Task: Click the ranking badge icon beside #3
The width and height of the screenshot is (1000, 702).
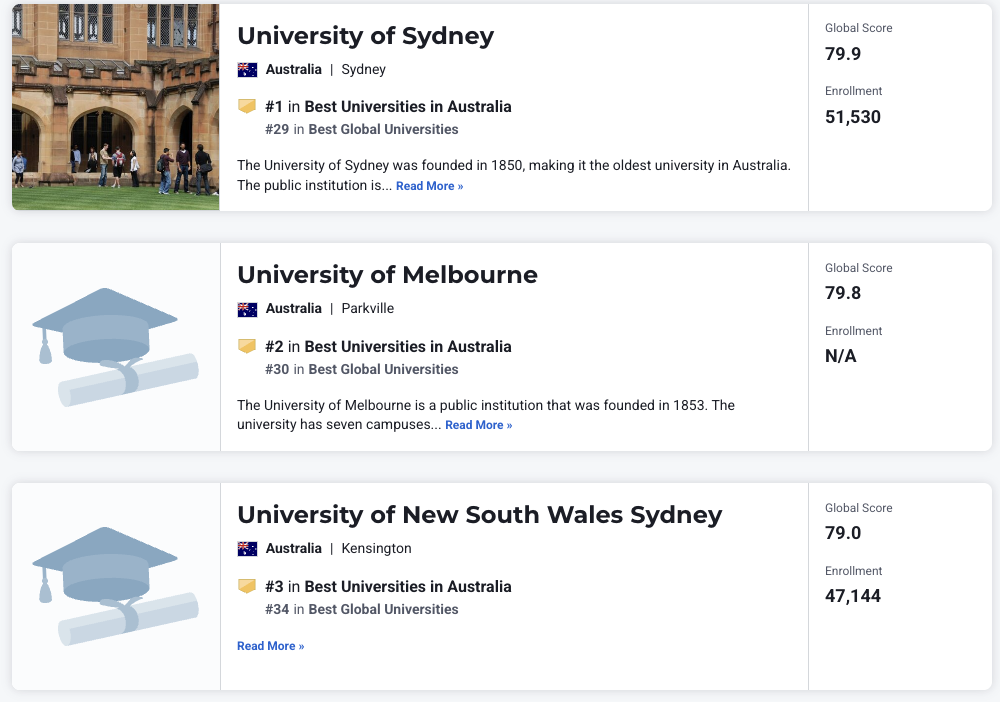Action: tap(247, 587)
